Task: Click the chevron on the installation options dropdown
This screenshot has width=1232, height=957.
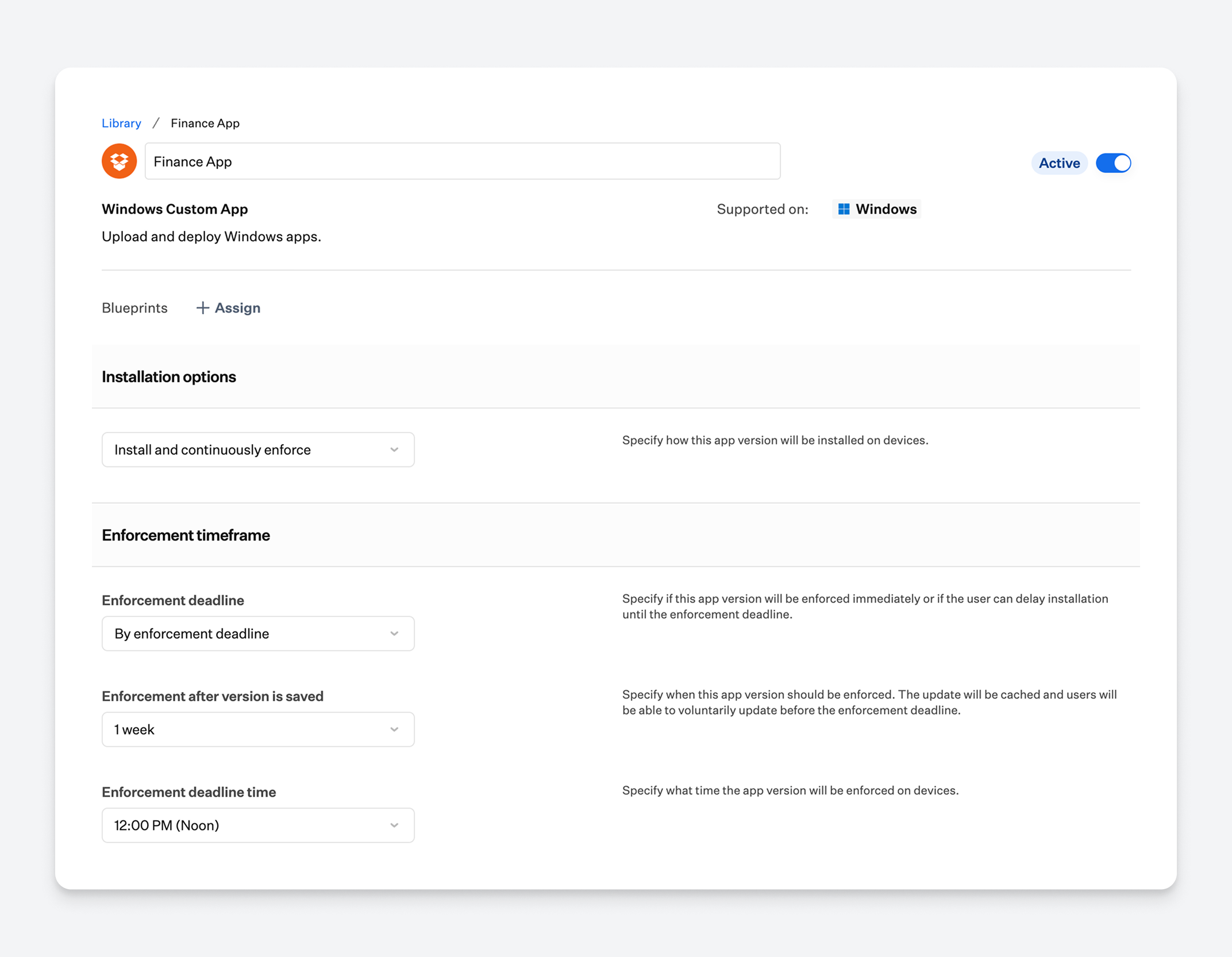Action: point(394,450)
